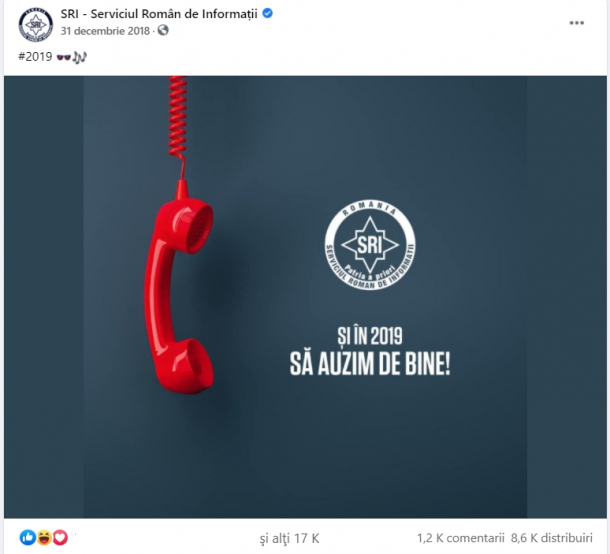This screenshot has width=610, height=554.
Task: Click the ȘI ÎN 2019 heading in the image
Action: coord(370,336)
